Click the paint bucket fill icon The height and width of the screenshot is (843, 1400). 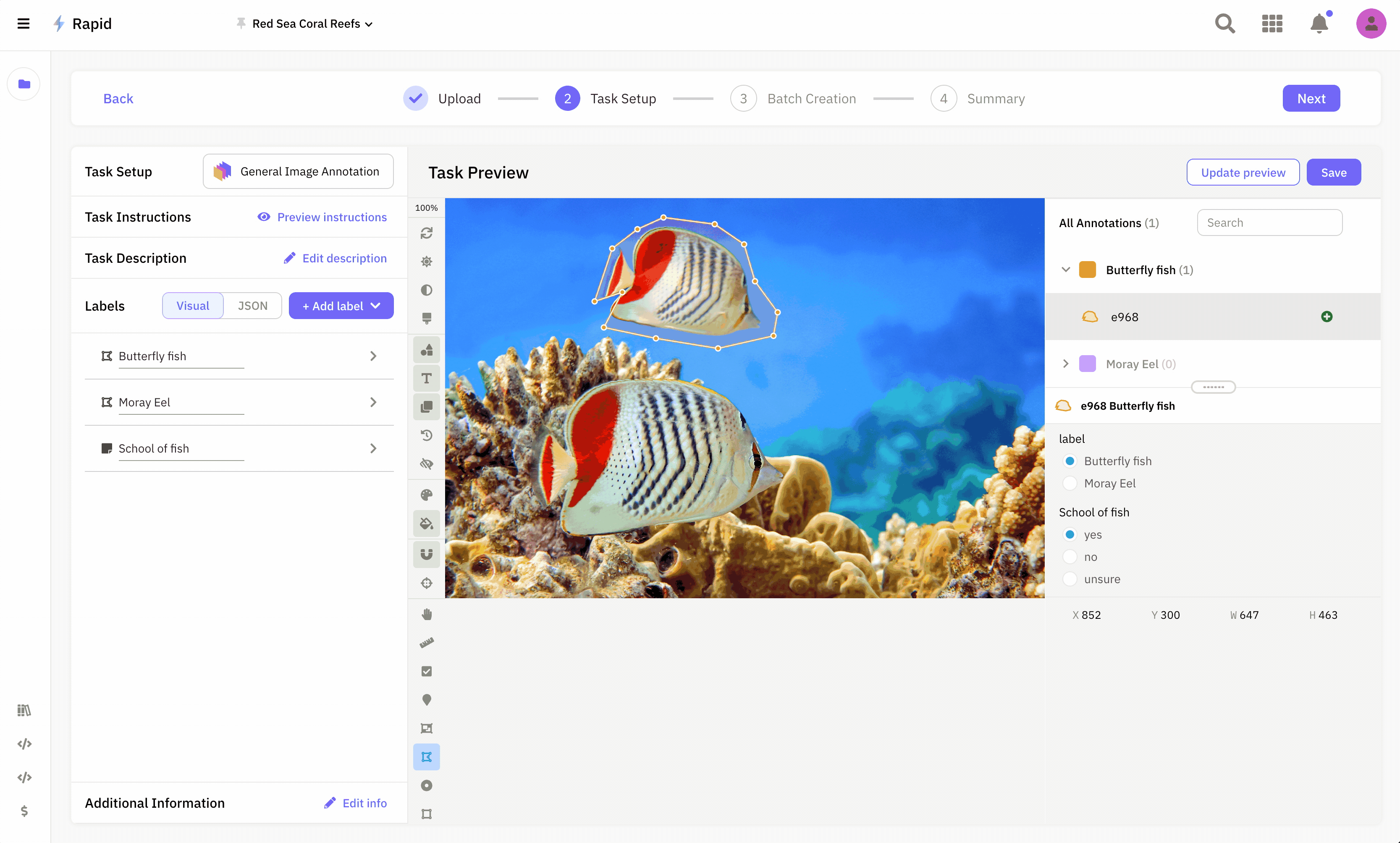(x=426, y=524)
